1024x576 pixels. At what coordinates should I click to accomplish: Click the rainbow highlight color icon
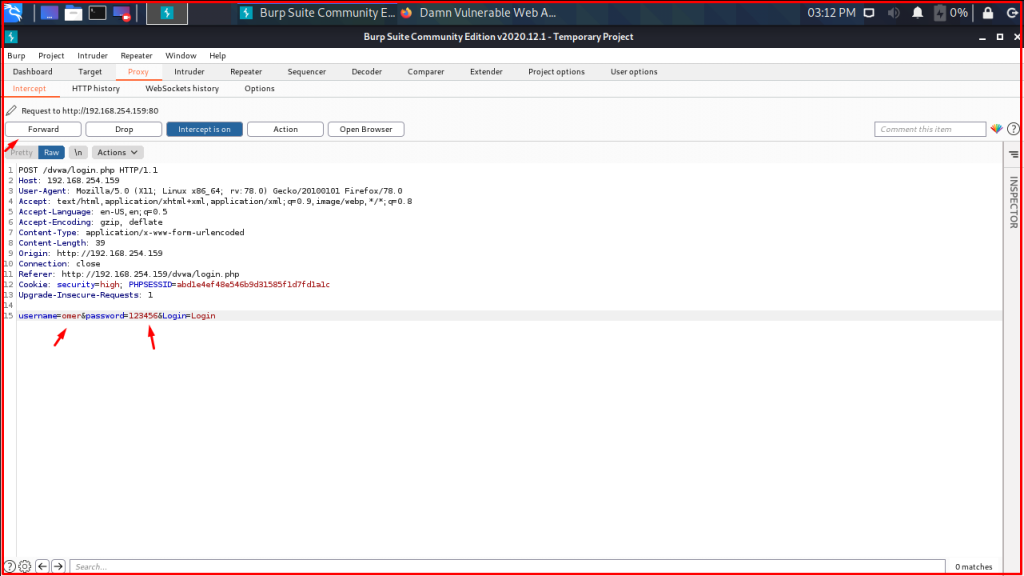coord(996,128)
